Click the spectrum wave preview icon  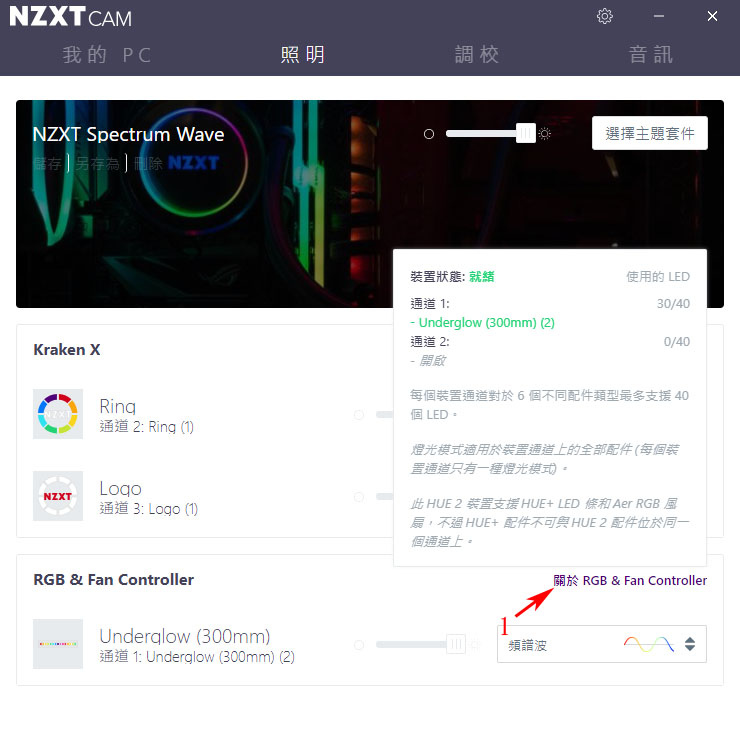(649, 644)
